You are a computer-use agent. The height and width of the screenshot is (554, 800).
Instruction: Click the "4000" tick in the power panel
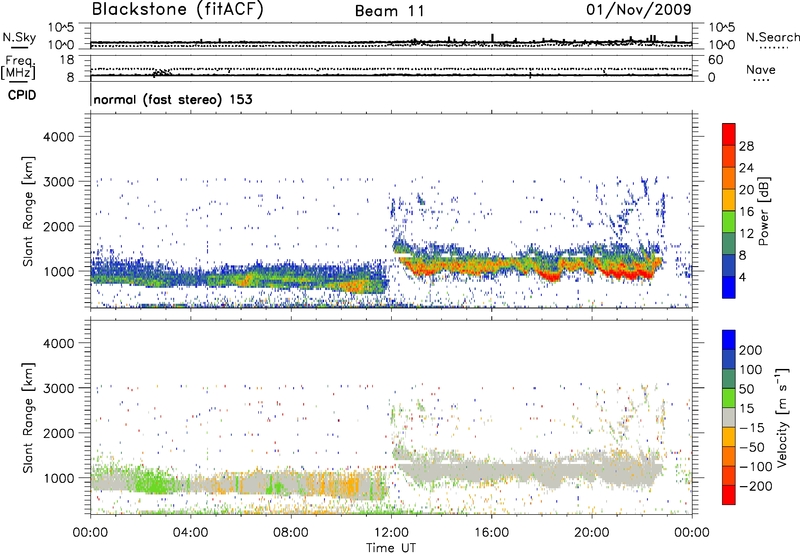pyautogui.click(x=58, y=137)
